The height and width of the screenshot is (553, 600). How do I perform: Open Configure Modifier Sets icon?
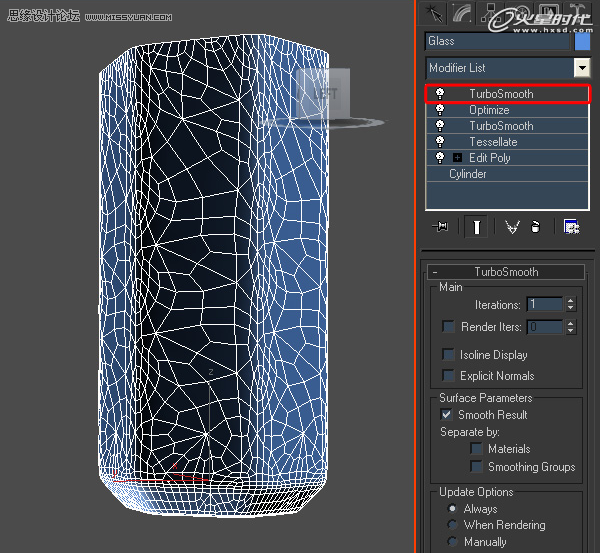coord(572,227)
